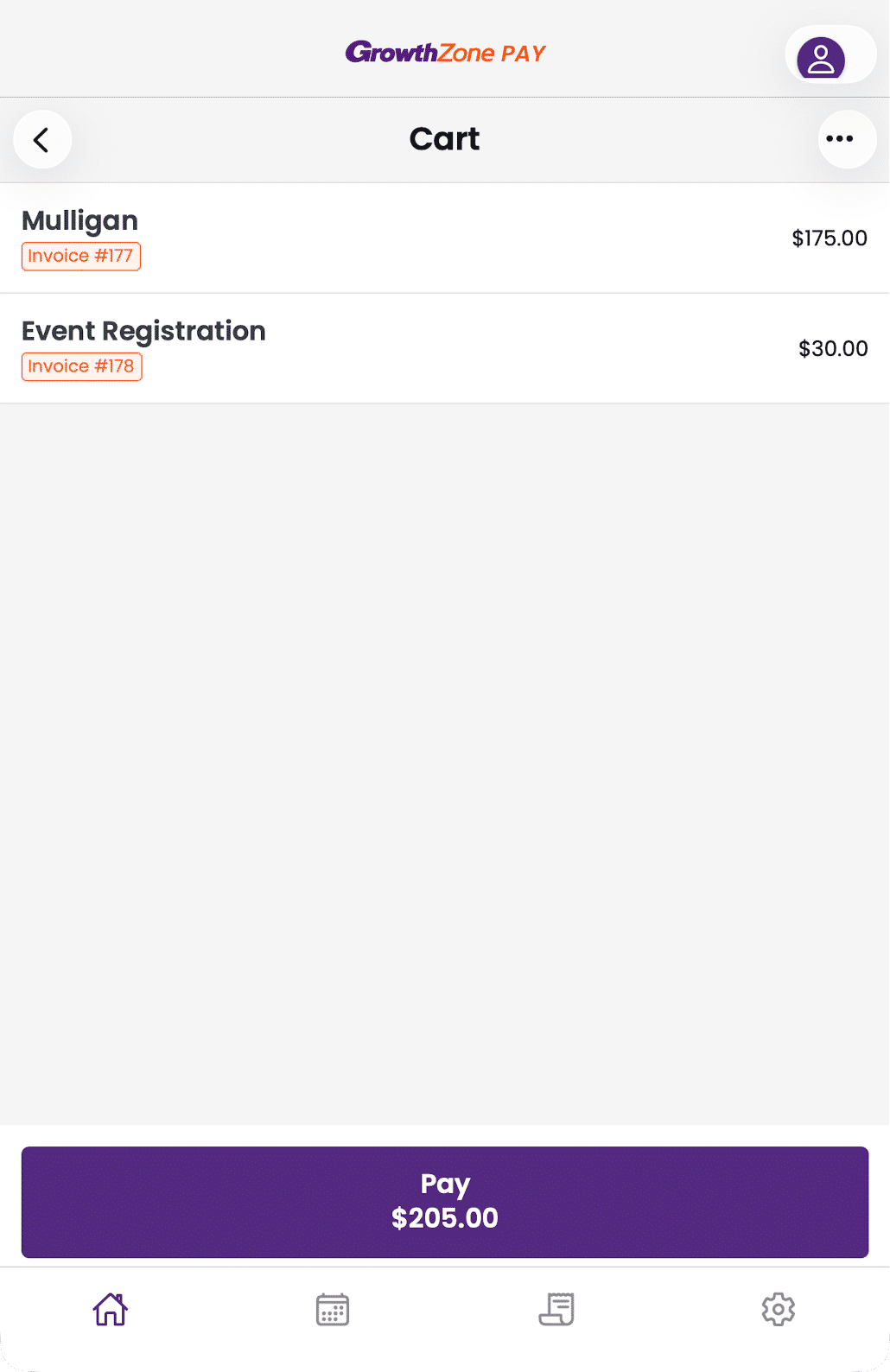Click the $175.00 Mulligan amount
The height and width of the screenshot is (1372, 890).
829,238
